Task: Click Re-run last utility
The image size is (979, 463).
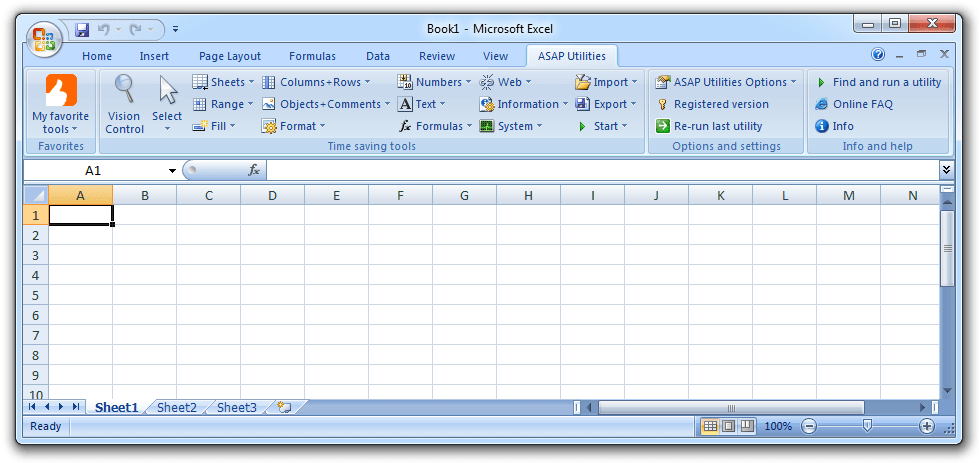Action: (x=709, y=126)
